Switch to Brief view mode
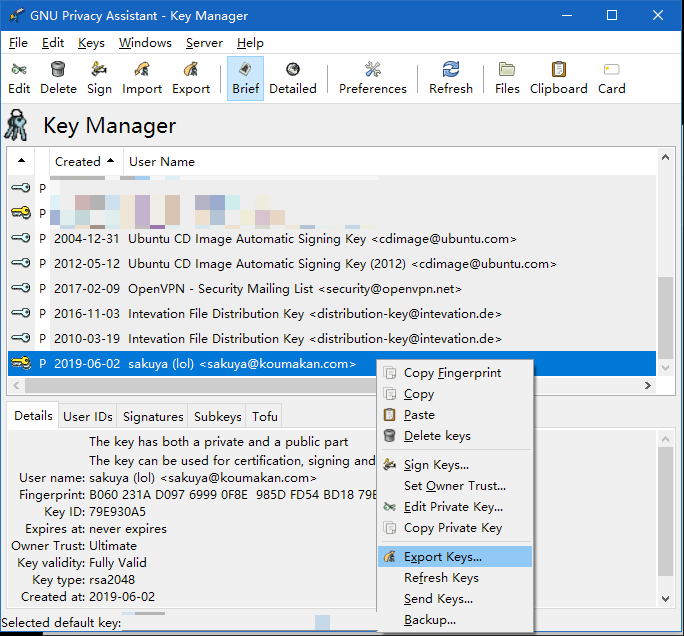This screenshot has width=684, height=636. click(x=245, y=77)
